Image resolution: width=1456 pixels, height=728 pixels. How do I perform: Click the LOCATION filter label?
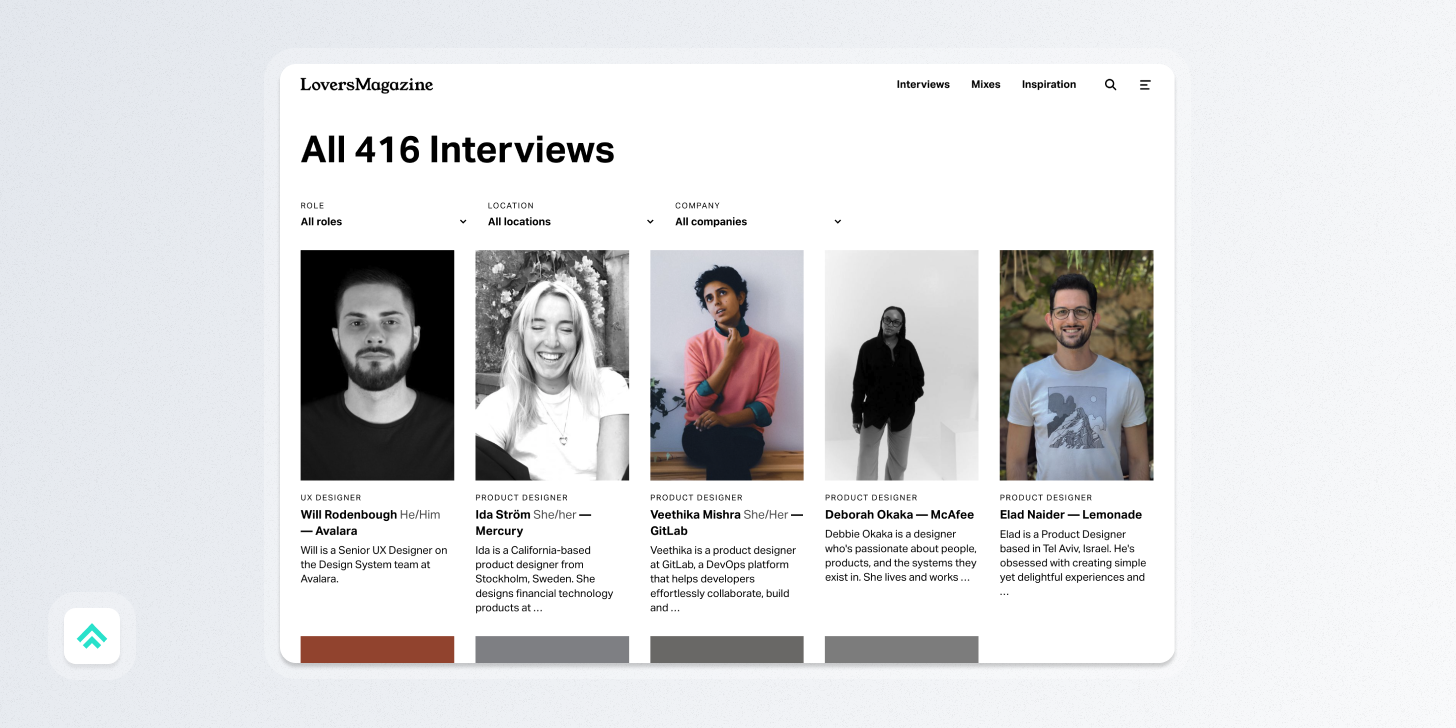tap(511, 205)
